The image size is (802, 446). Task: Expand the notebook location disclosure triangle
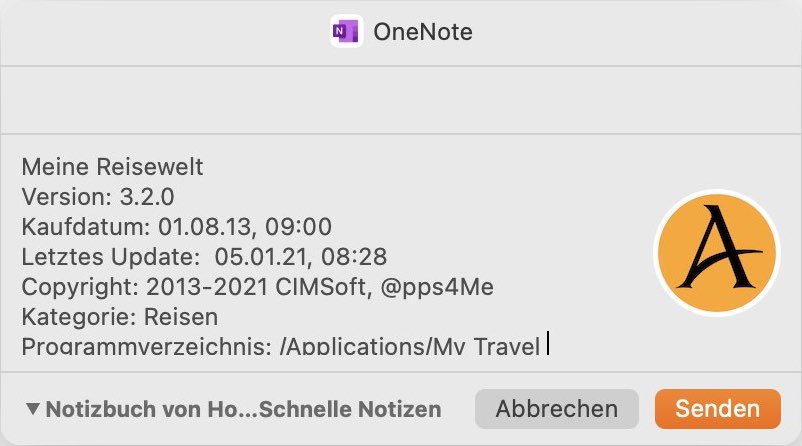click(33, 408)
